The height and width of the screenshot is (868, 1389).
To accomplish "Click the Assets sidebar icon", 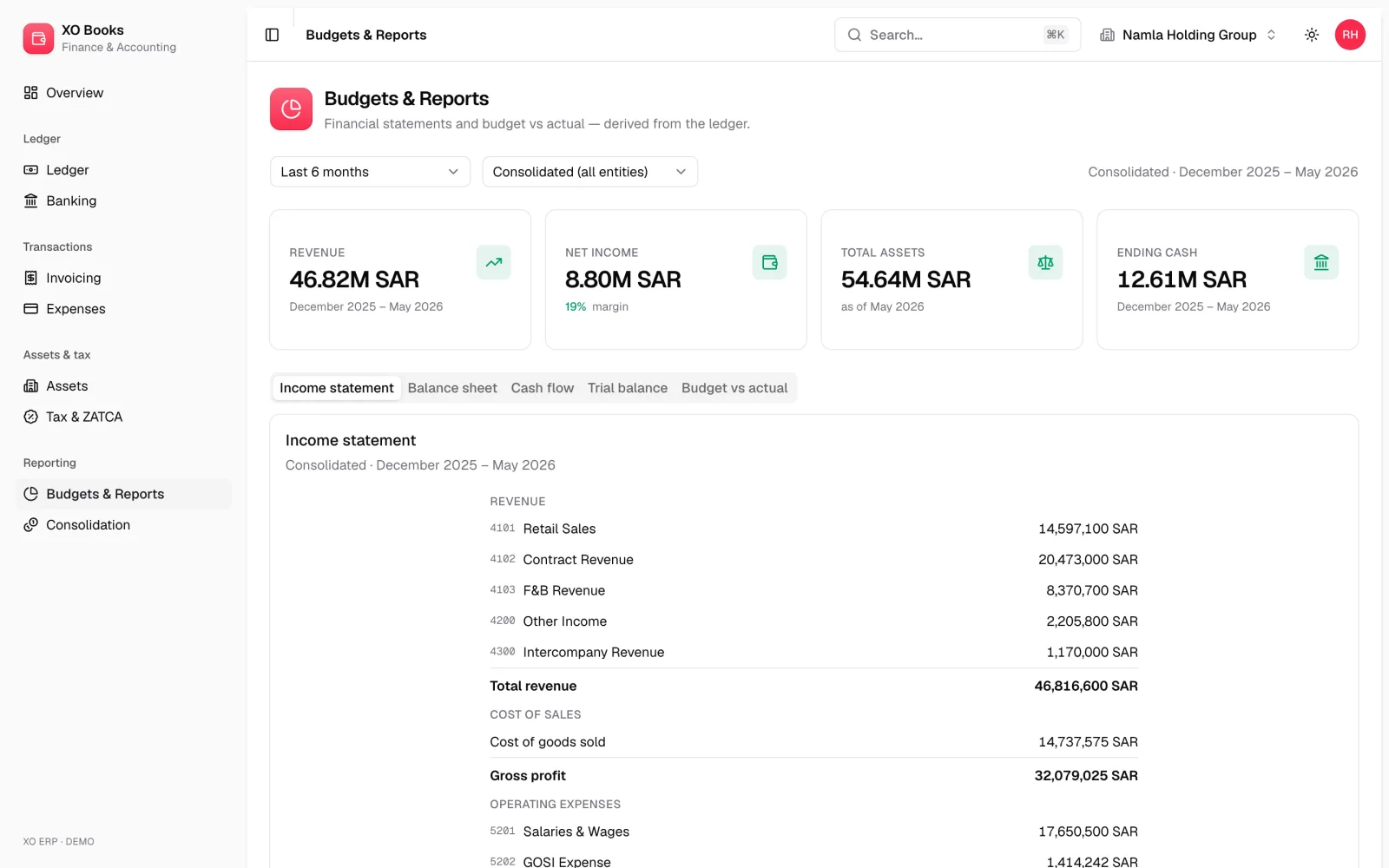I will coord(30,386).
